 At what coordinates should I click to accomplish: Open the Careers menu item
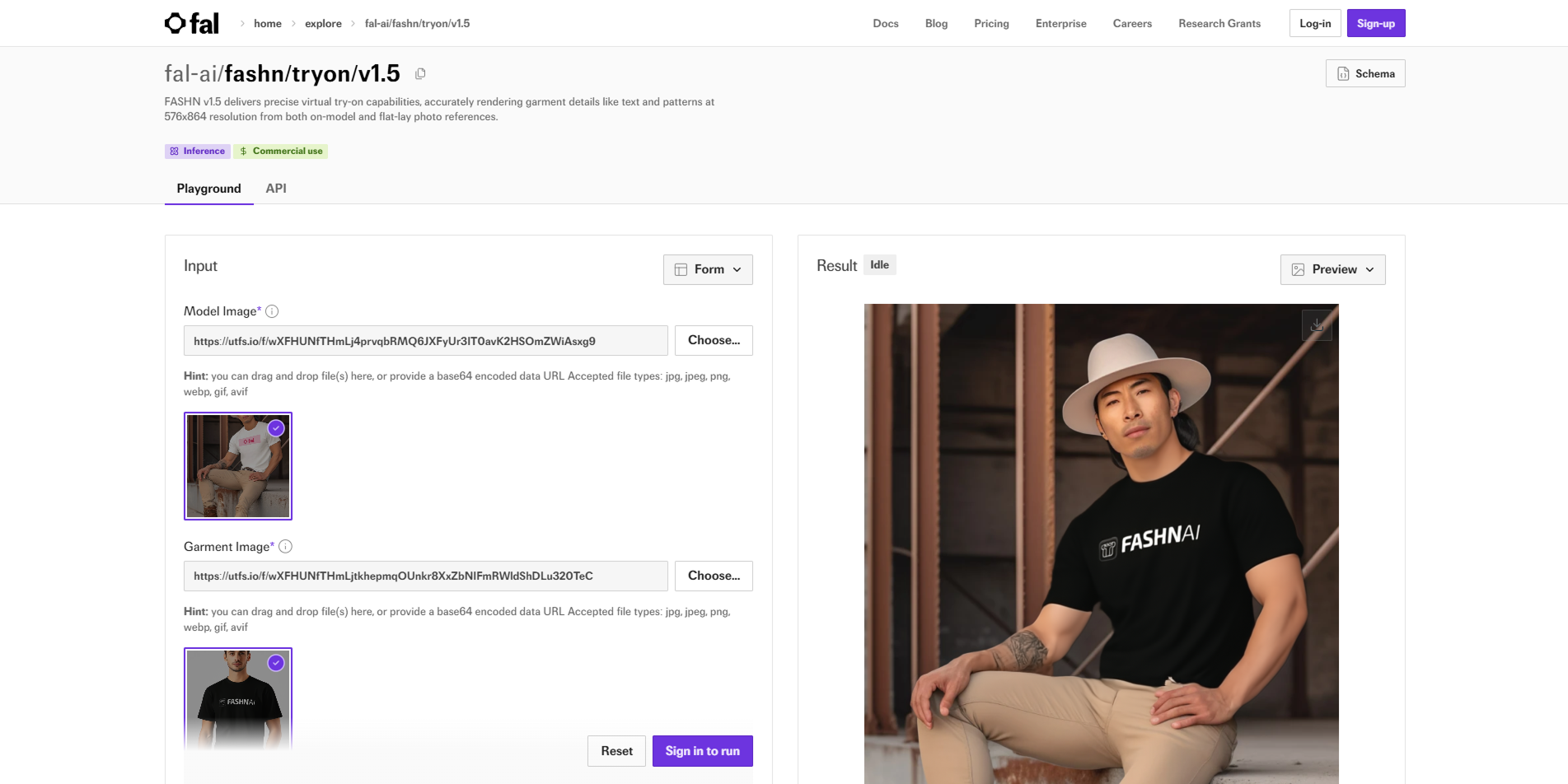[1132, 24]
